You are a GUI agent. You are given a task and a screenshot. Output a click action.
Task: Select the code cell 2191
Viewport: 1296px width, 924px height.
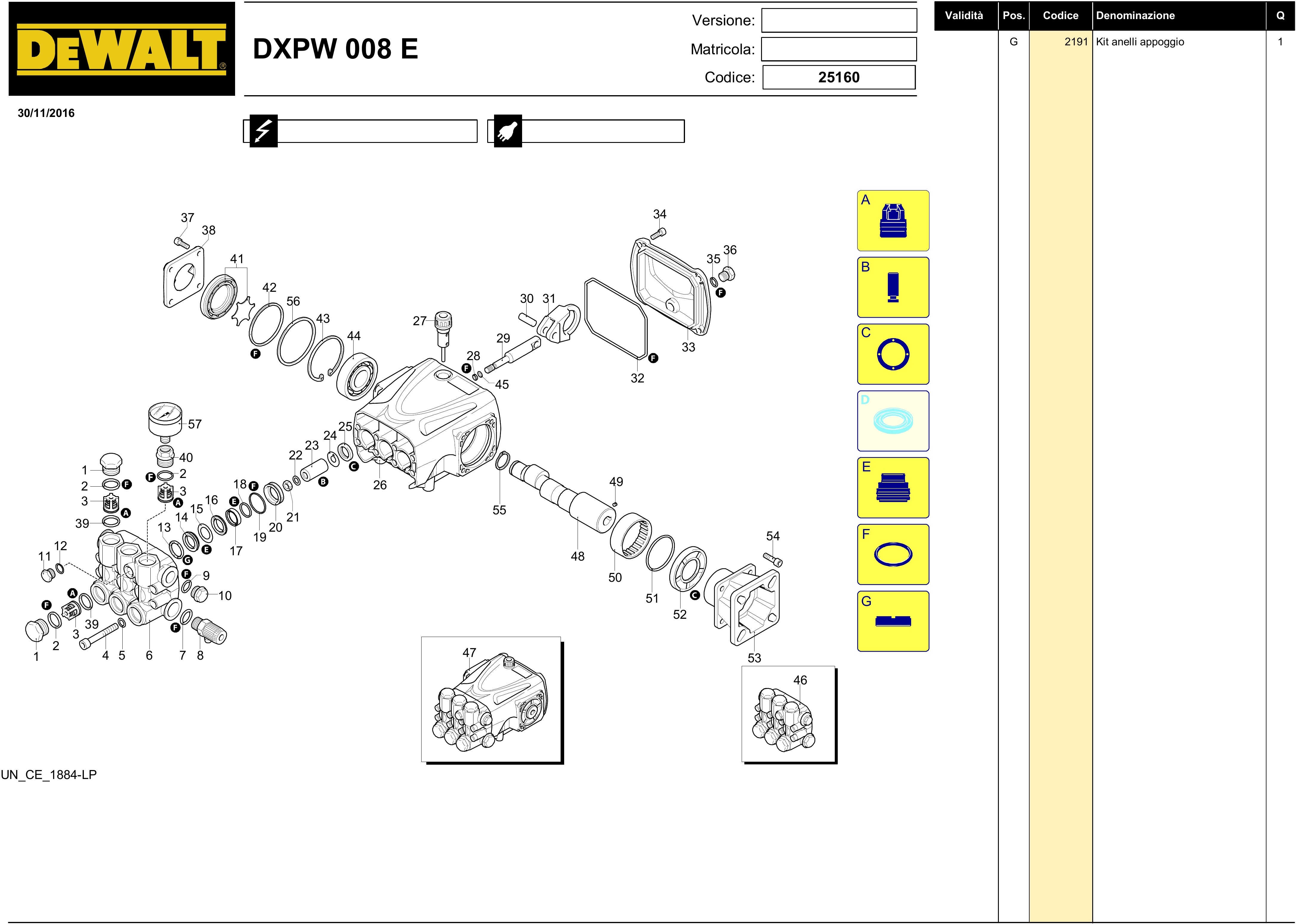(x=1076, y=41)
